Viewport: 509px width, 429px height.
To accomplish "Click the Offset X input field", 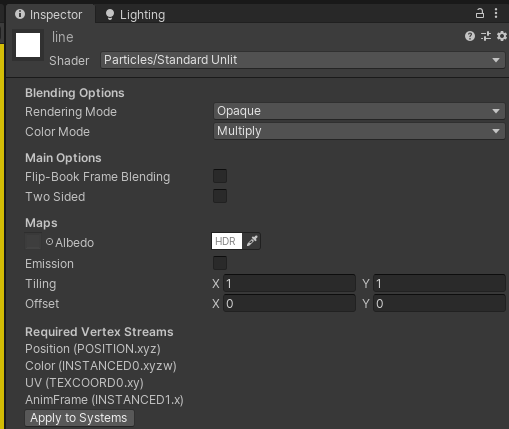I will (x=289, y=303).
